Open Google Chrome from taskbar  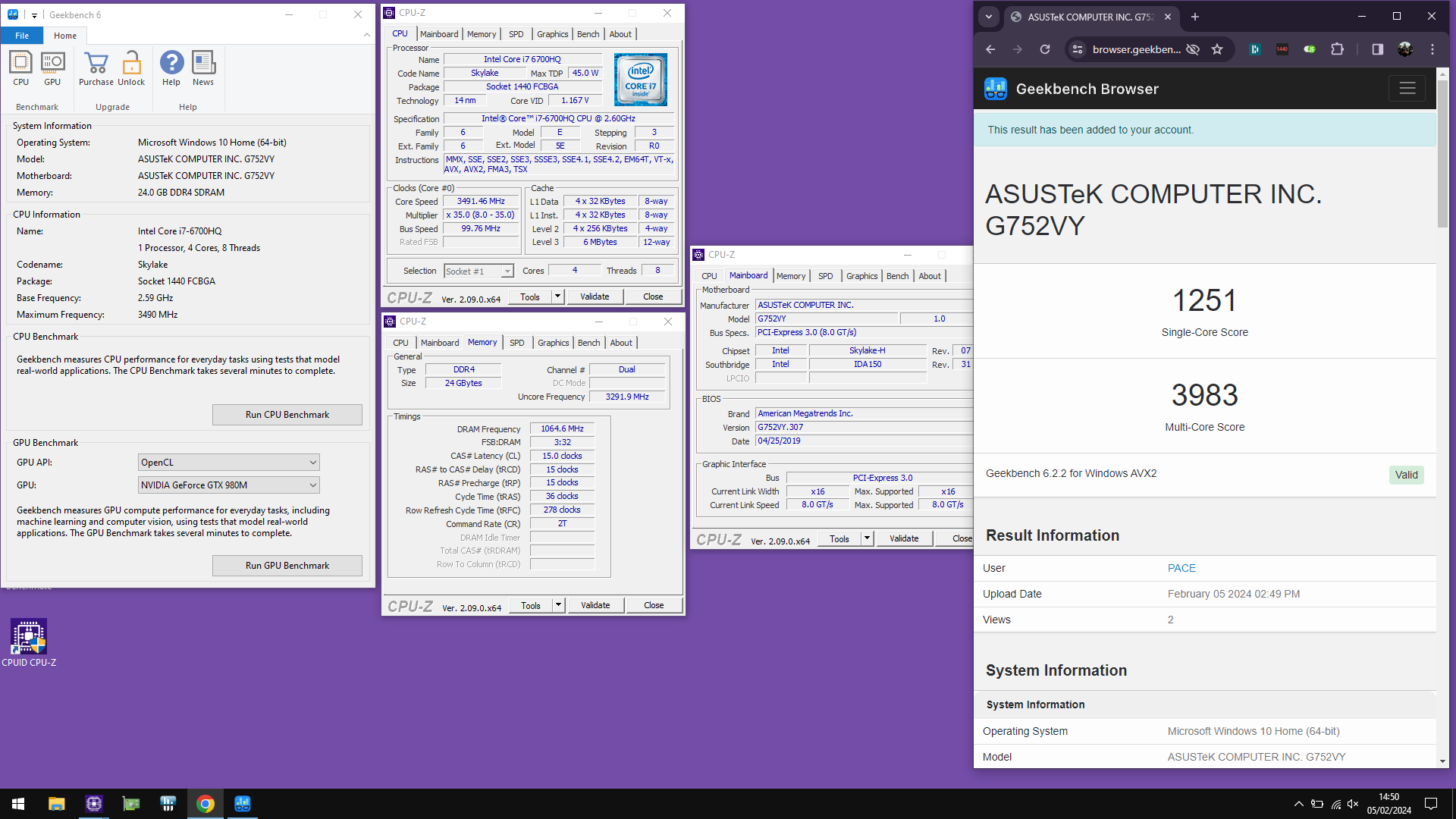(x=205, y=804)
